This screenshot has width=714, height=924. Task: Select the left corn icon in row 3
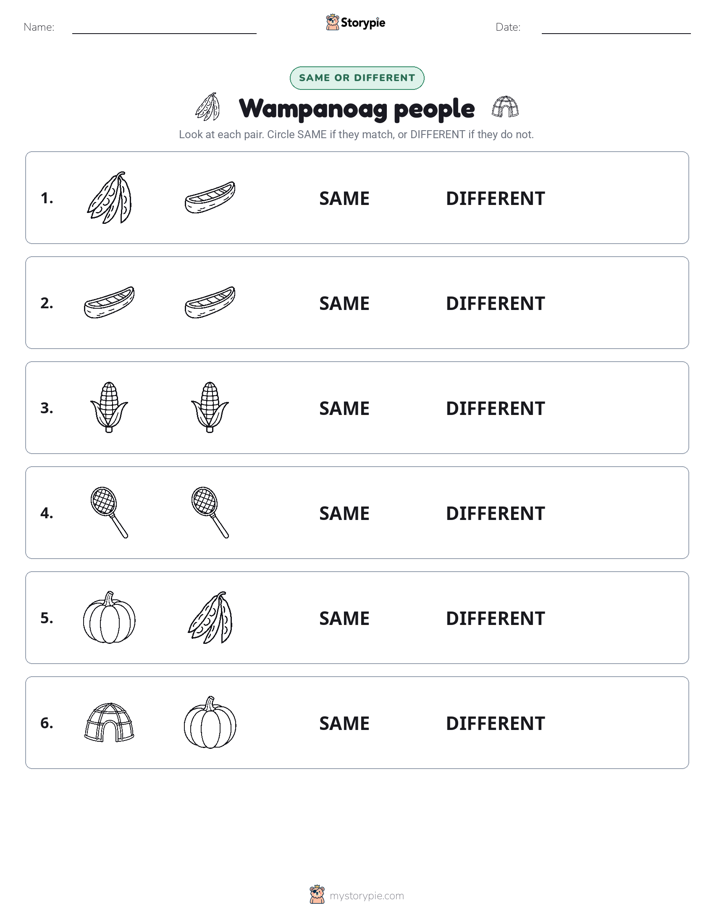tap(109, 407)
